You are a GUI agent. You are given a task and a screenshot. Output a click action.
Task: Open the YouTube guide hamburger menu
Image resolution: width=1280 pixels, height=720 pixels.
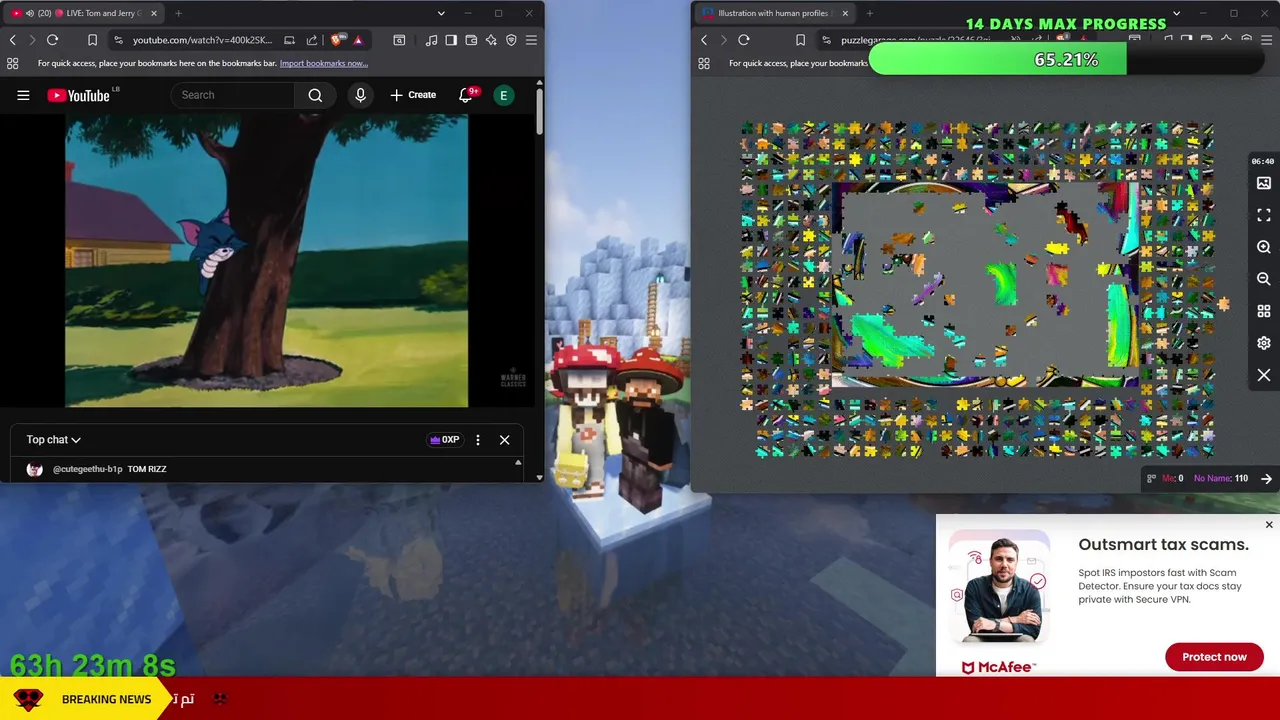point(23,95)
